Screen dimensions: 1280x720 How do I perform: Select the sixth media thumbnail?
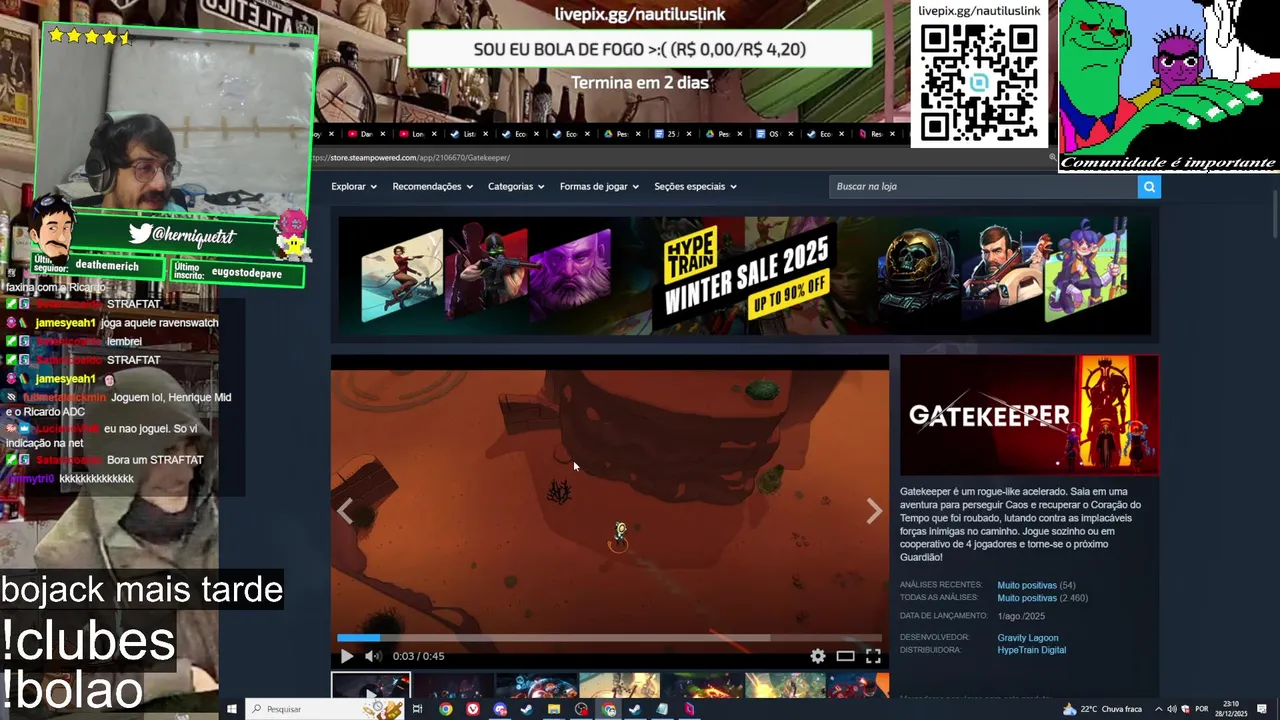coord(786,685)
